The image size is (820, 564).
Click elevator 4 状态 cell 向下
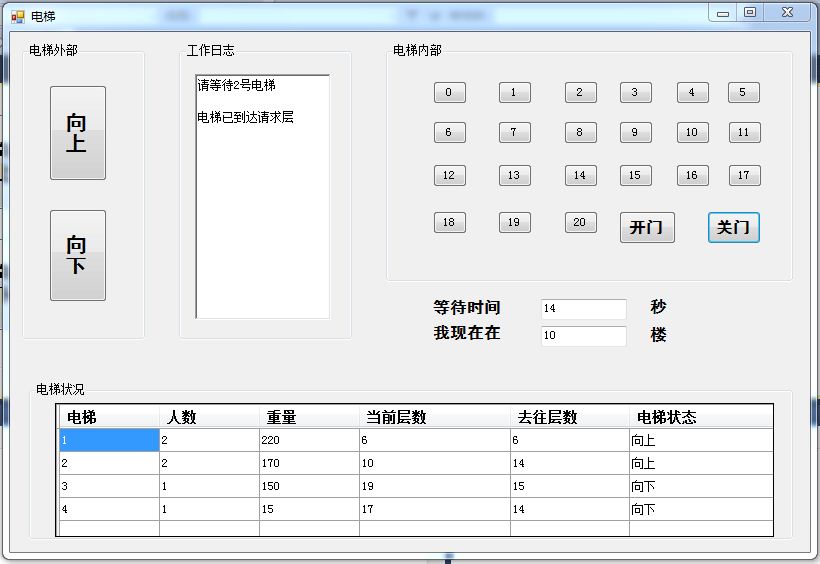point(701,509)
